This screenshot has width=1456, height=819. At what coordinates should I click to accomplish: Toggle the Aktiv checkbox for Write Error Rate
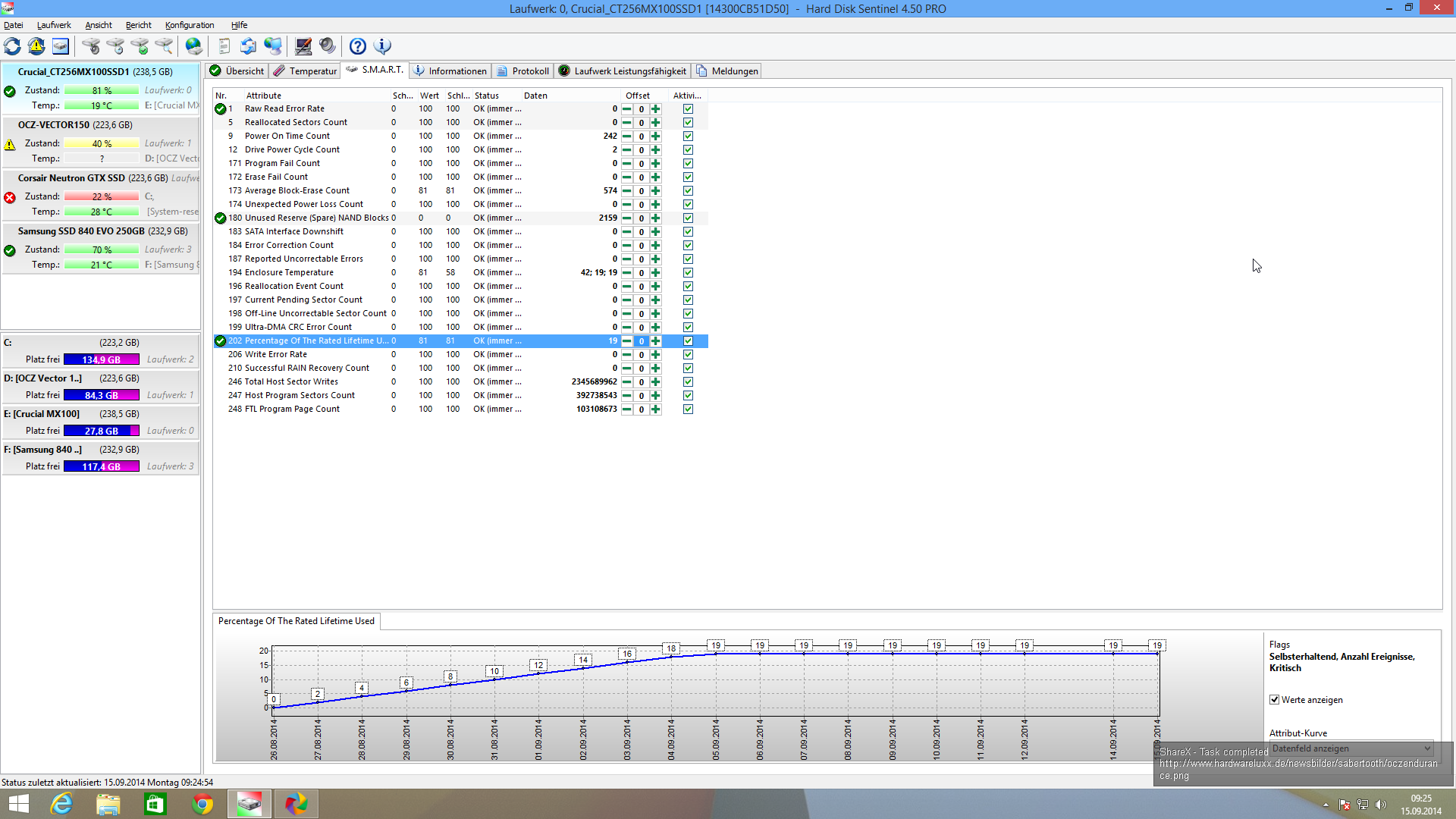(x=688, y=355)
